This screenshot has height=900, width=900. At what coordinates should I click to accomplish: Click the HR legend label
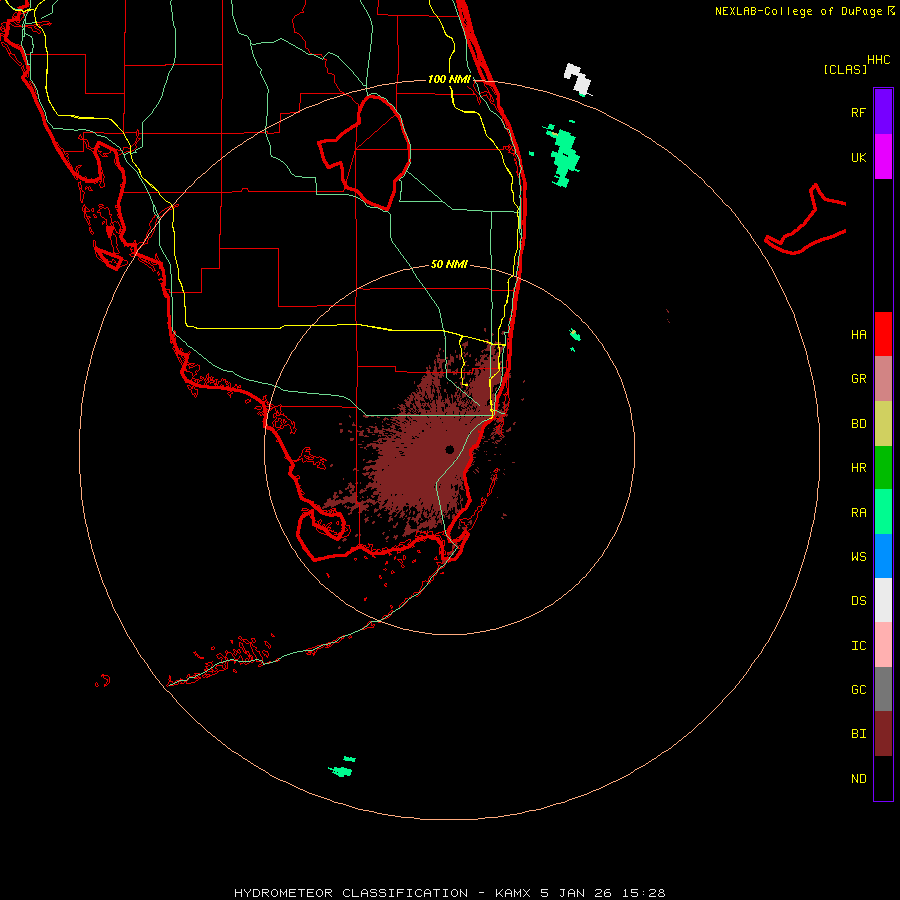pos(858,468)
